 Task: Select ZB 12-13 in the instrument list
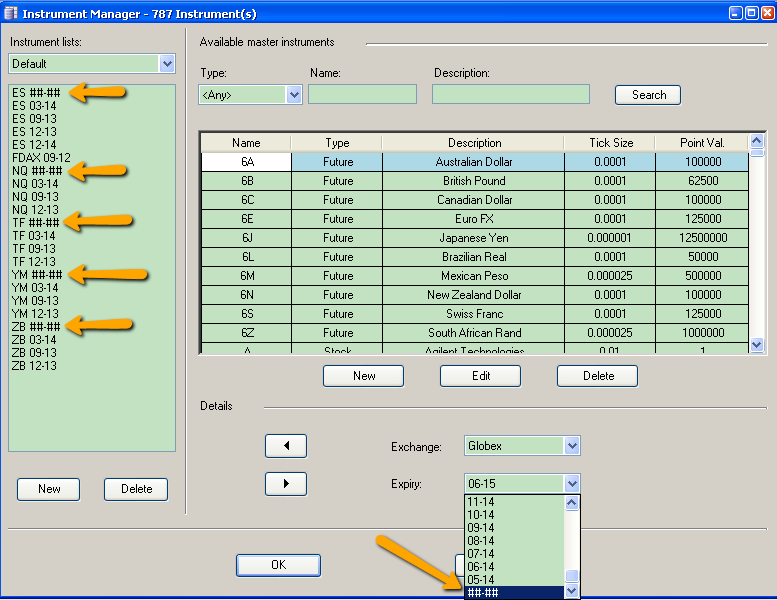coord(34,366)
